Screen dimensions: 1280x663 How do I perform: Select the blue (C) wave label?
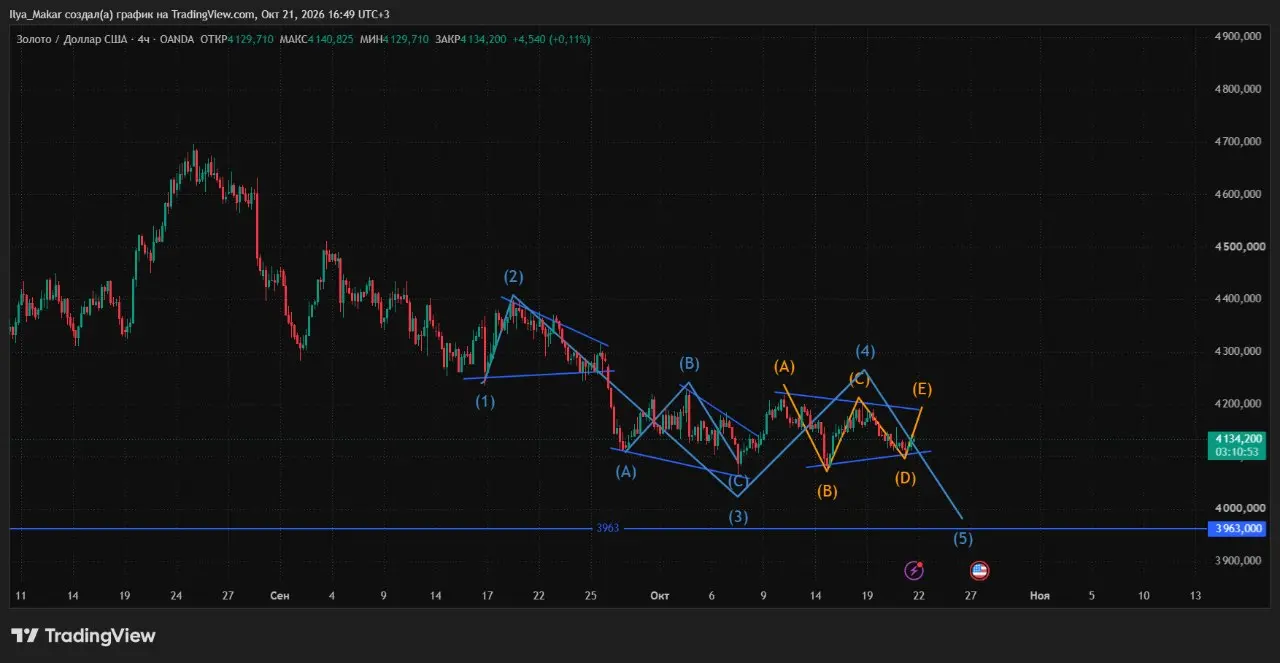[738, 480]
